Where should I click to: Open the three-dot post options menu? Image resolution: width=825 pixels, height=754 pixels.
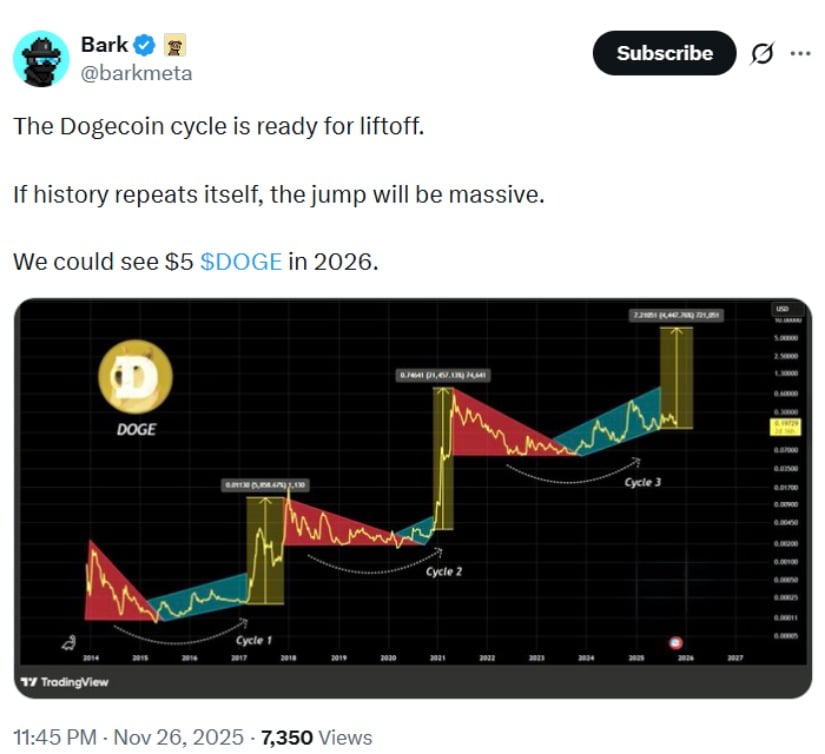800,55
